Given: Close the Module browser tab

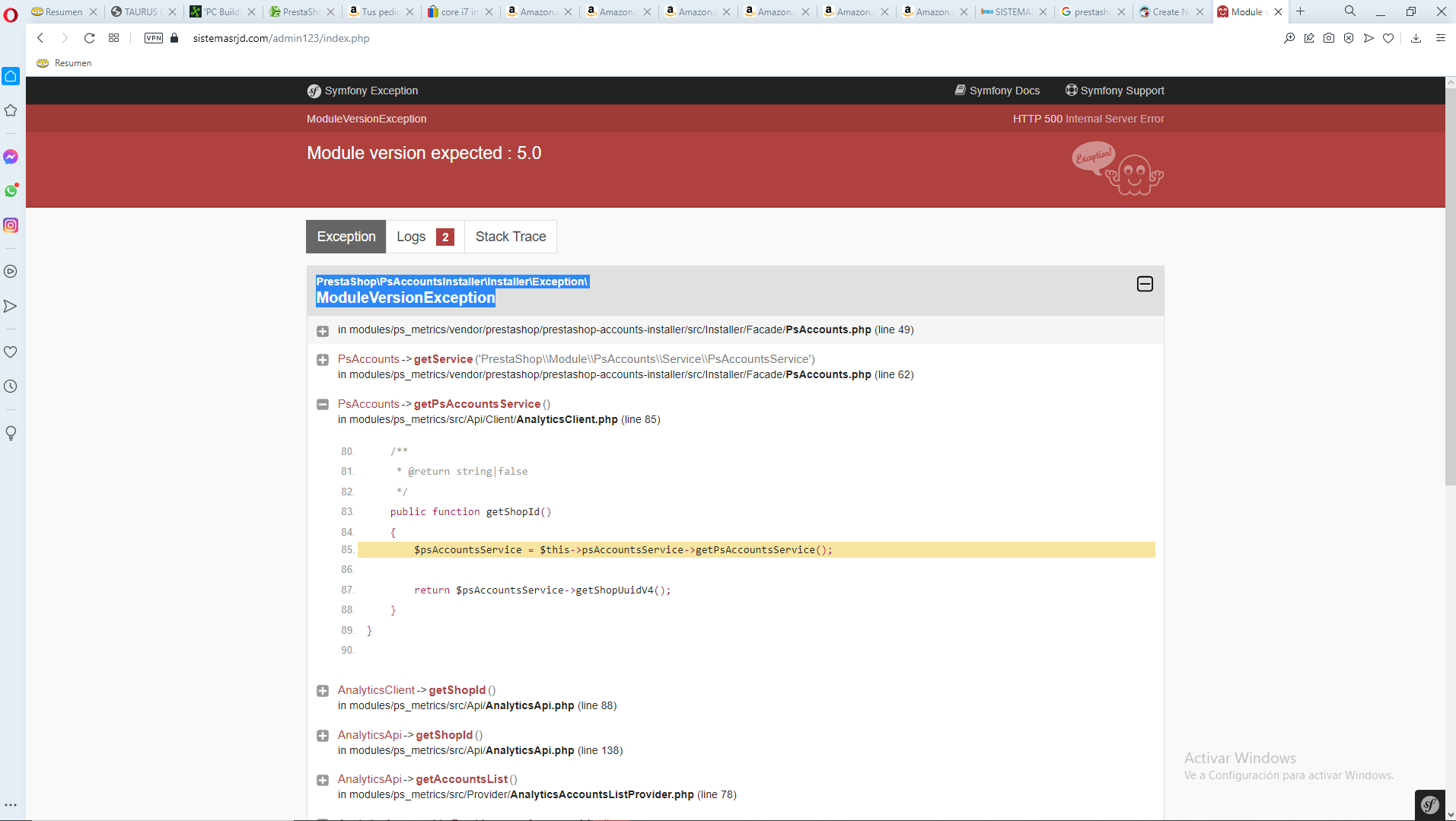Looking at the screenshot, I should pyautogui.click(x=1278, y=11).
